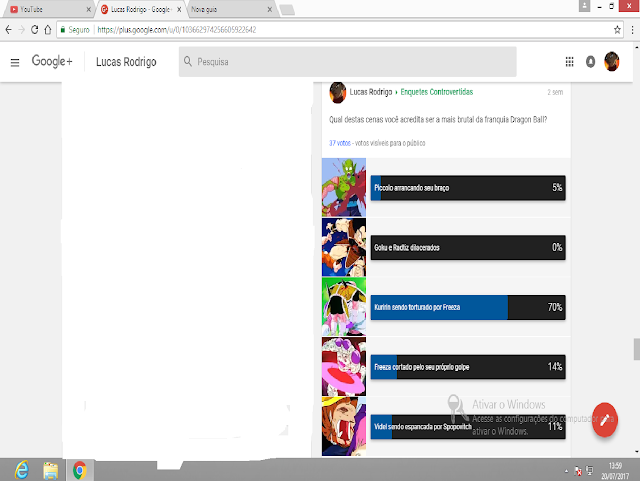This screenshot has width=640, height=481.
Task: Click the Chrome user profile button
Action: click(x=584, y=6)
